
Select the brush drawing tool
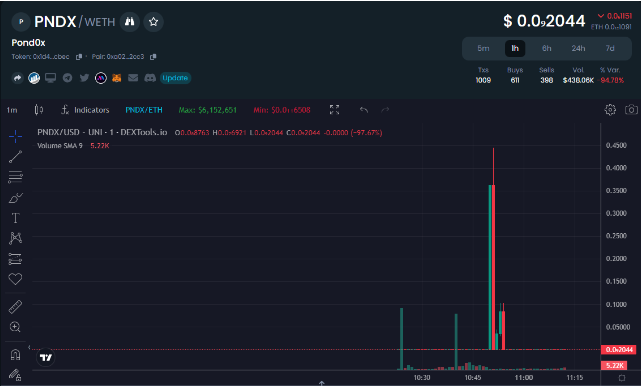click(16, 198)
